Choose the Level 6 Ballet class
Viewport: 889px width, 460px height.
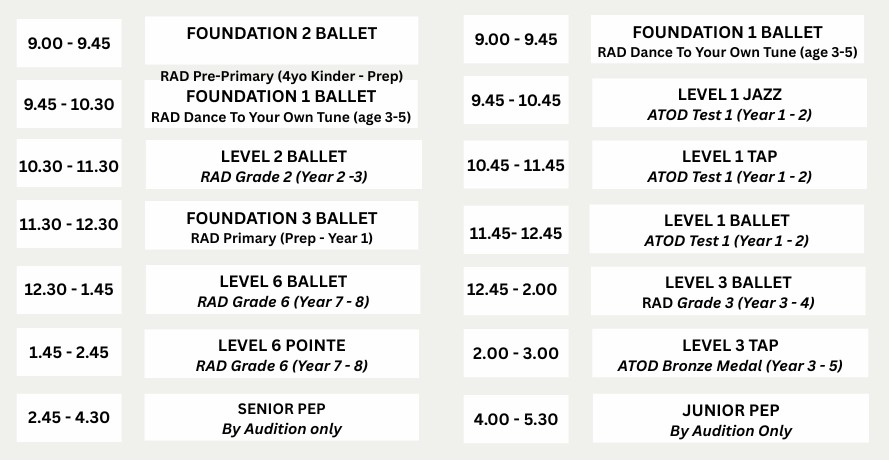click(x=282, y=291)
